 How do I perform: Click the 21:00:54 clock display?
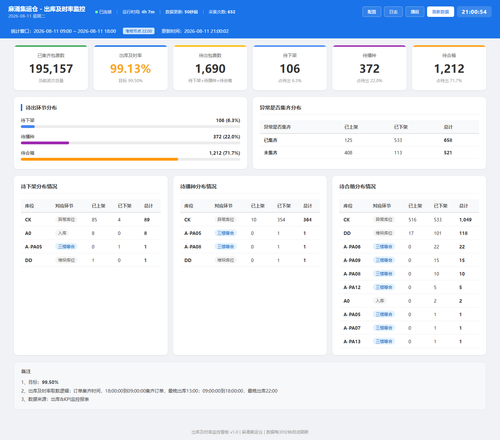474,12
